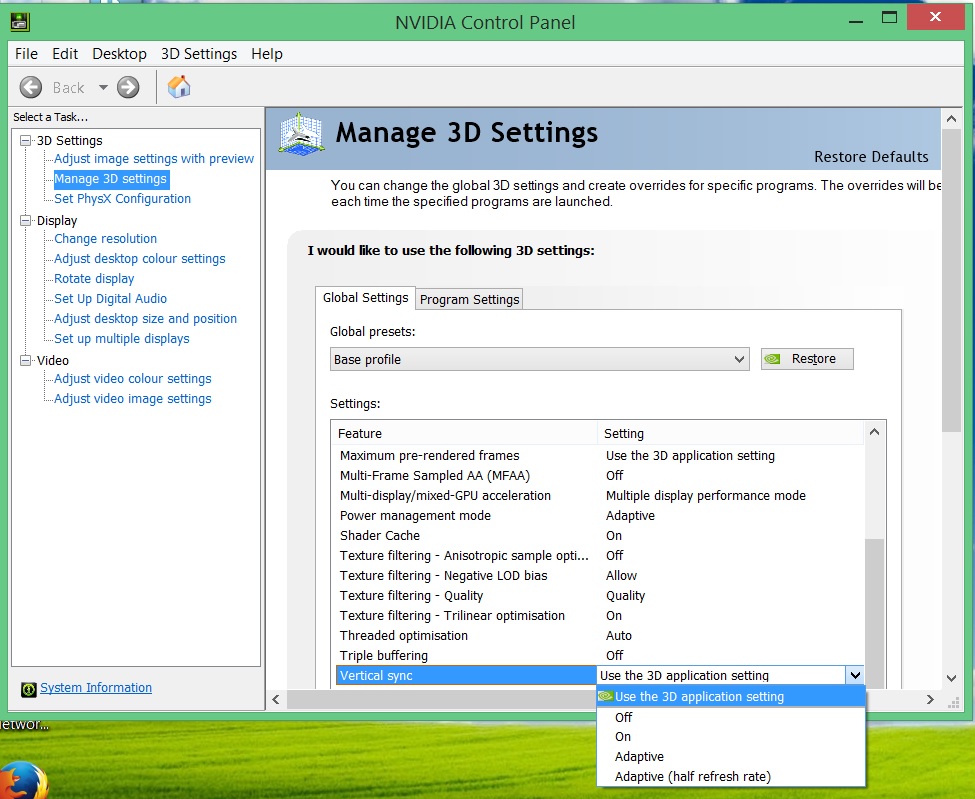Select the Vertical sync feature row
Viewport: 975px width, 799px height.
[466, 675]
